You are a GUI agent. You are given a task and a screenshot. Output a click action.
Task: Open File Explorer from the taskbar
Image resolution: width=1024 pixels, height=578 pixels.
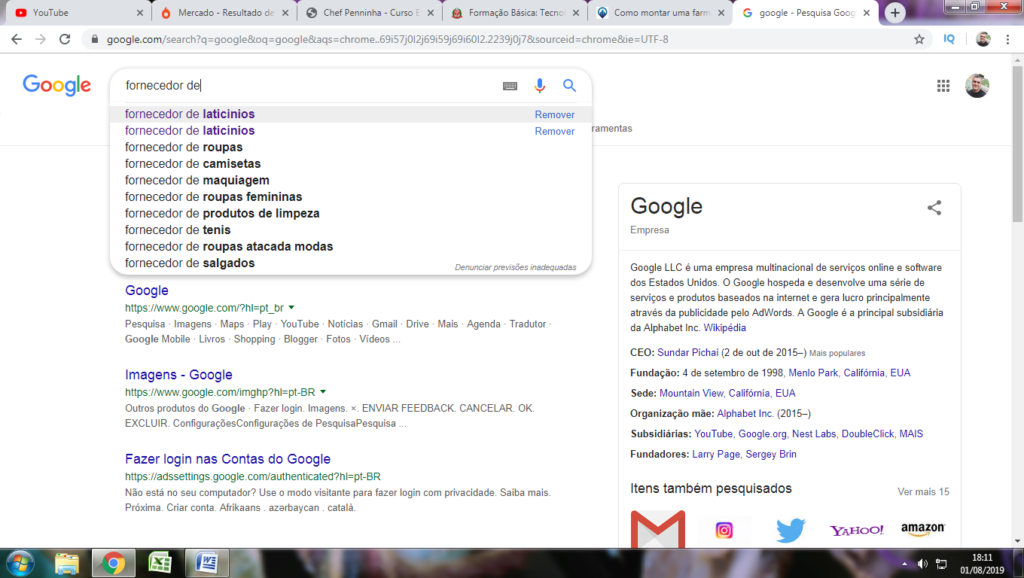[67, 563]
